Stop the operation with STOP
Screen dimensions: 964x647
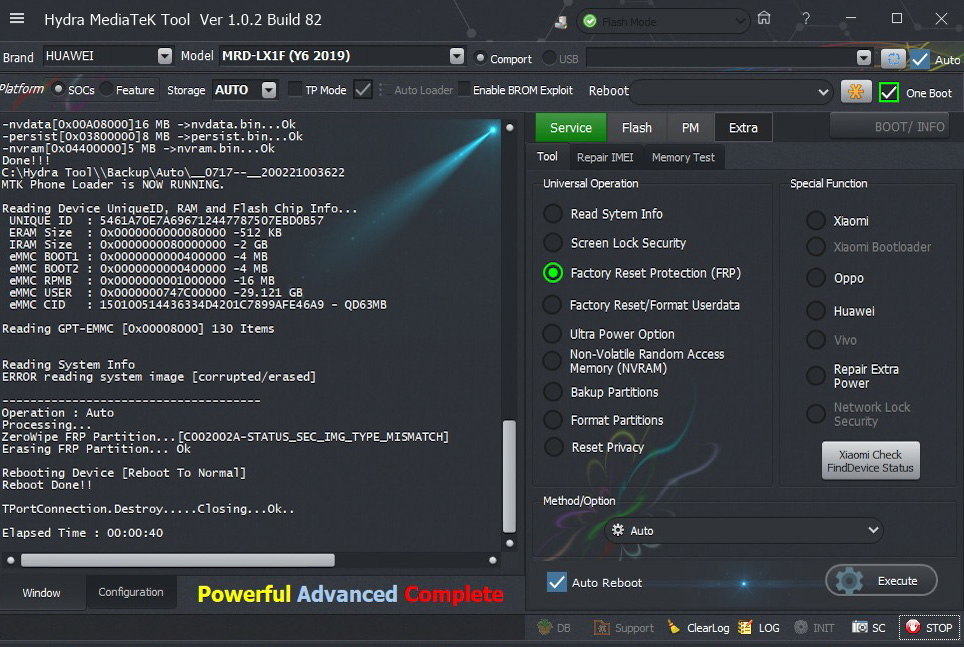(928, 627)
